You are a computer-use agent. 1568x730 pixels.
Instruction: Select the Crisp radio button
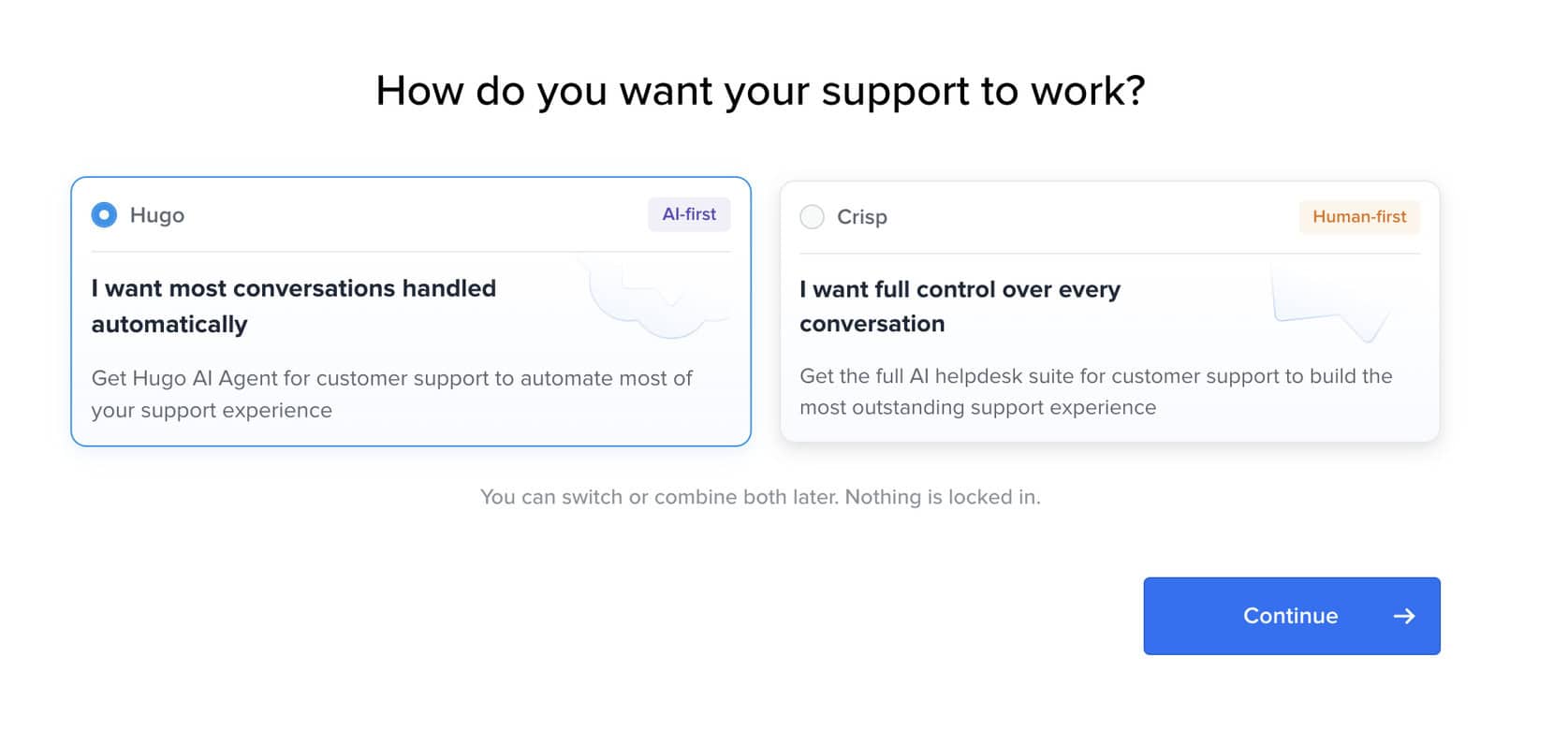[x=812, y=217]
